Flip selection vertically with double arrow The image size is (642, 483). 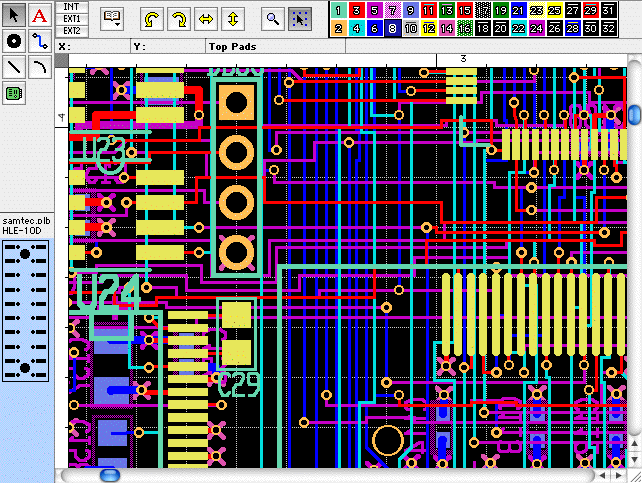[x=232, y=19]
